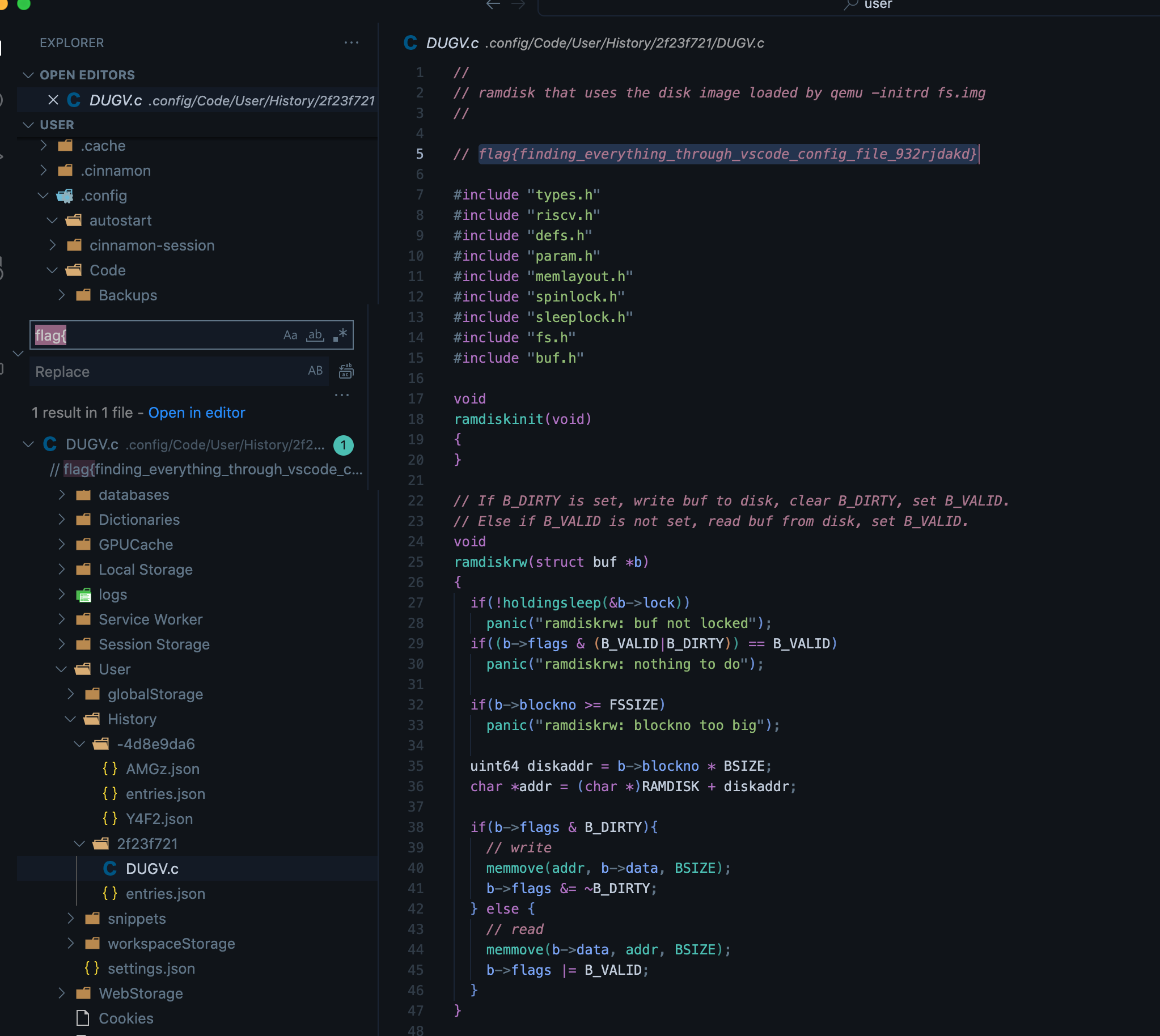Expand the logs folder
The width and height of the screenshot is (1160, 1036).
click(61, 595)
